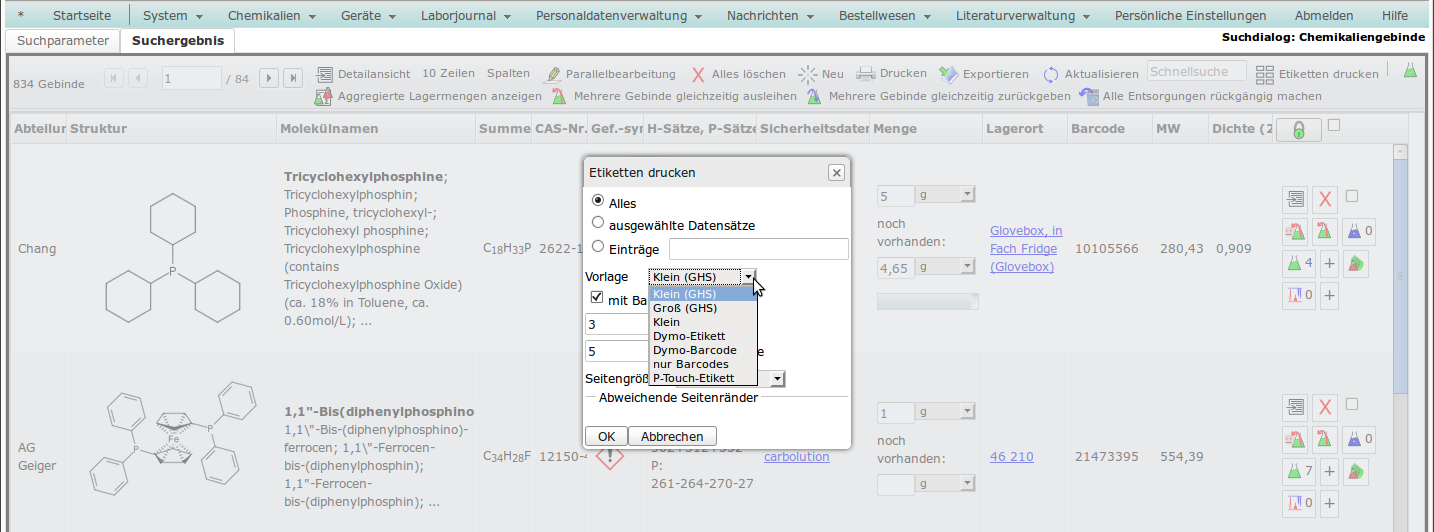Toggle the 'mit Barcode' checkbox
The height and width of the screenshot is (532, 1434).
[597, 298]
